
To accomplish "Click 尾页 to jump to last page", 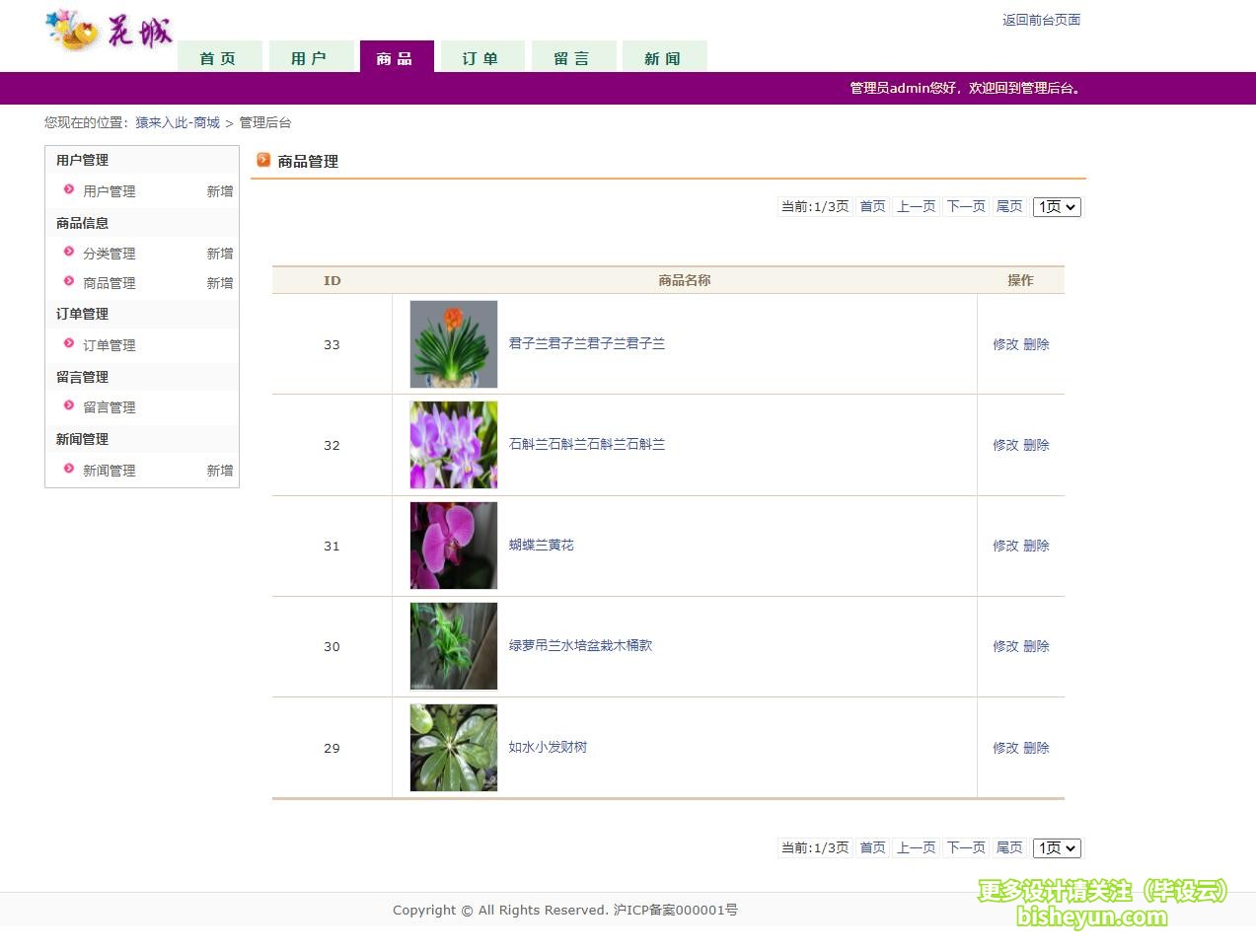I will click(x=1008, y=206).
